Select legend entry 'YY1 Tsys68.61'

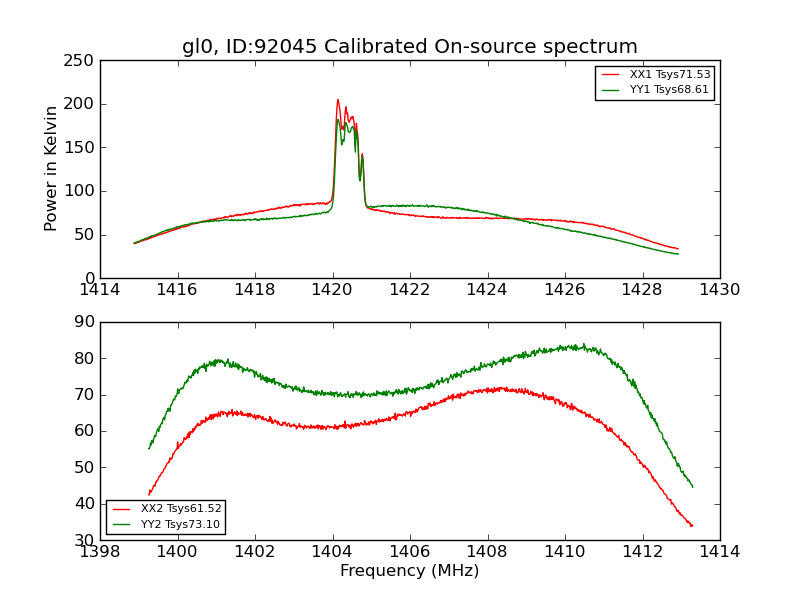coord(669,89)
